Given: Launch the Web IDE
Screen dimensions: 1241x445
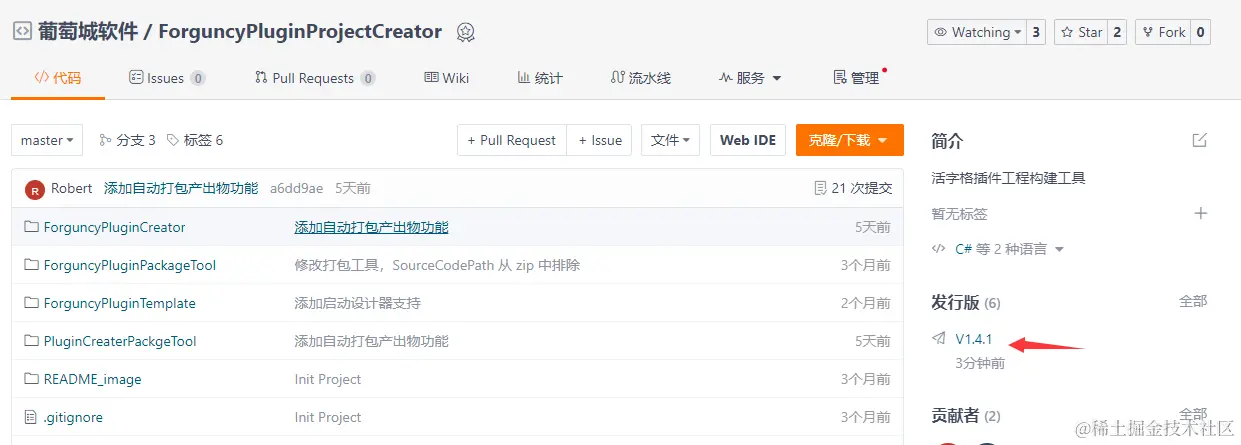Looking at the screenshot, I should click(x=748, y=140).
